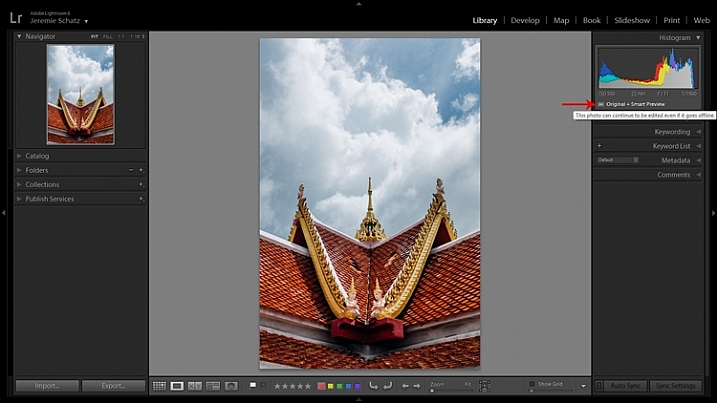Set Navigator zoom to FILL
Viewport: 717px width, 403px height.
click(107, 36)
